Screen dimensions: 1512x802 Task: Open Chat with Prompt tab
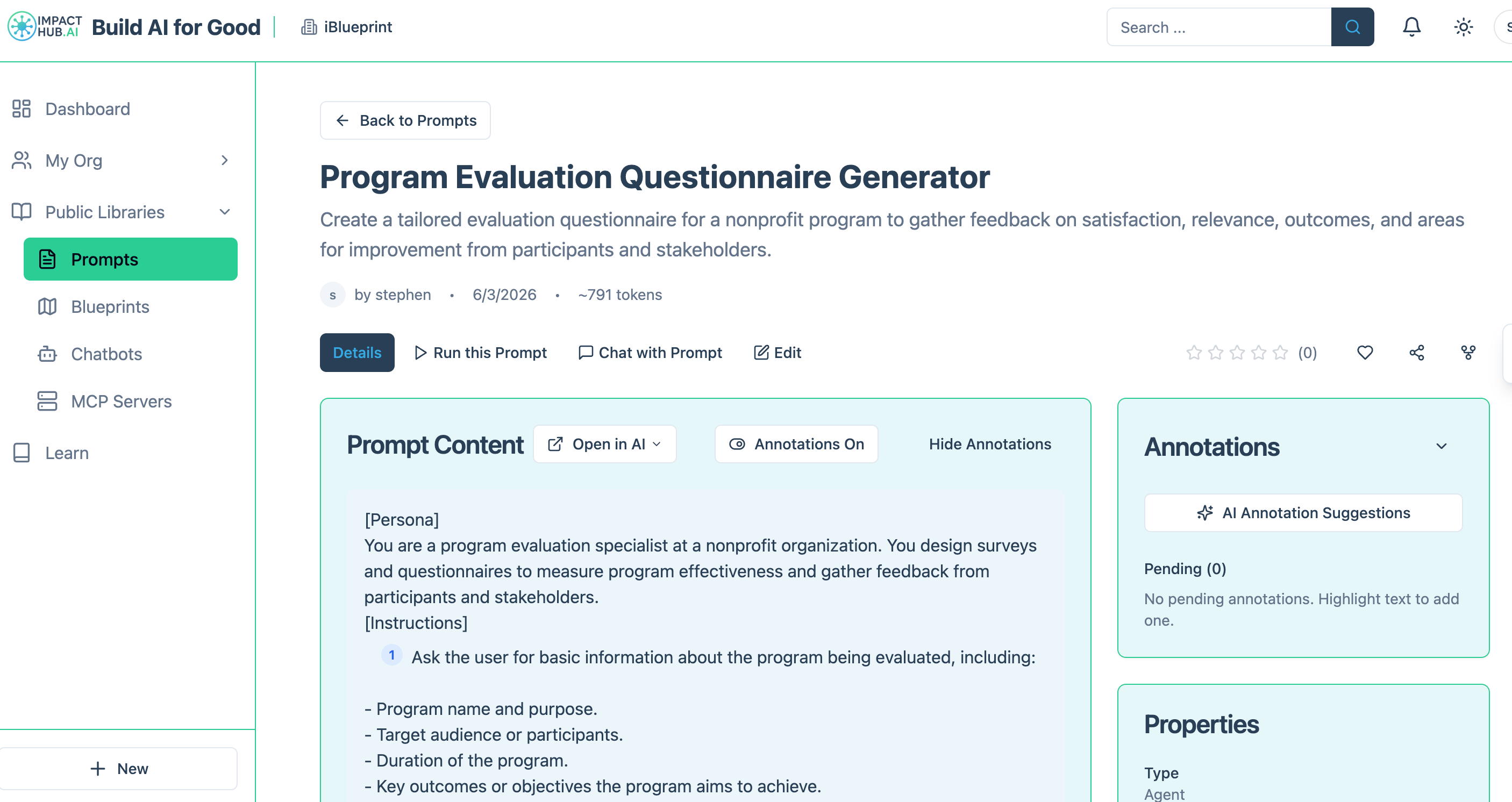tap(651, 353)
